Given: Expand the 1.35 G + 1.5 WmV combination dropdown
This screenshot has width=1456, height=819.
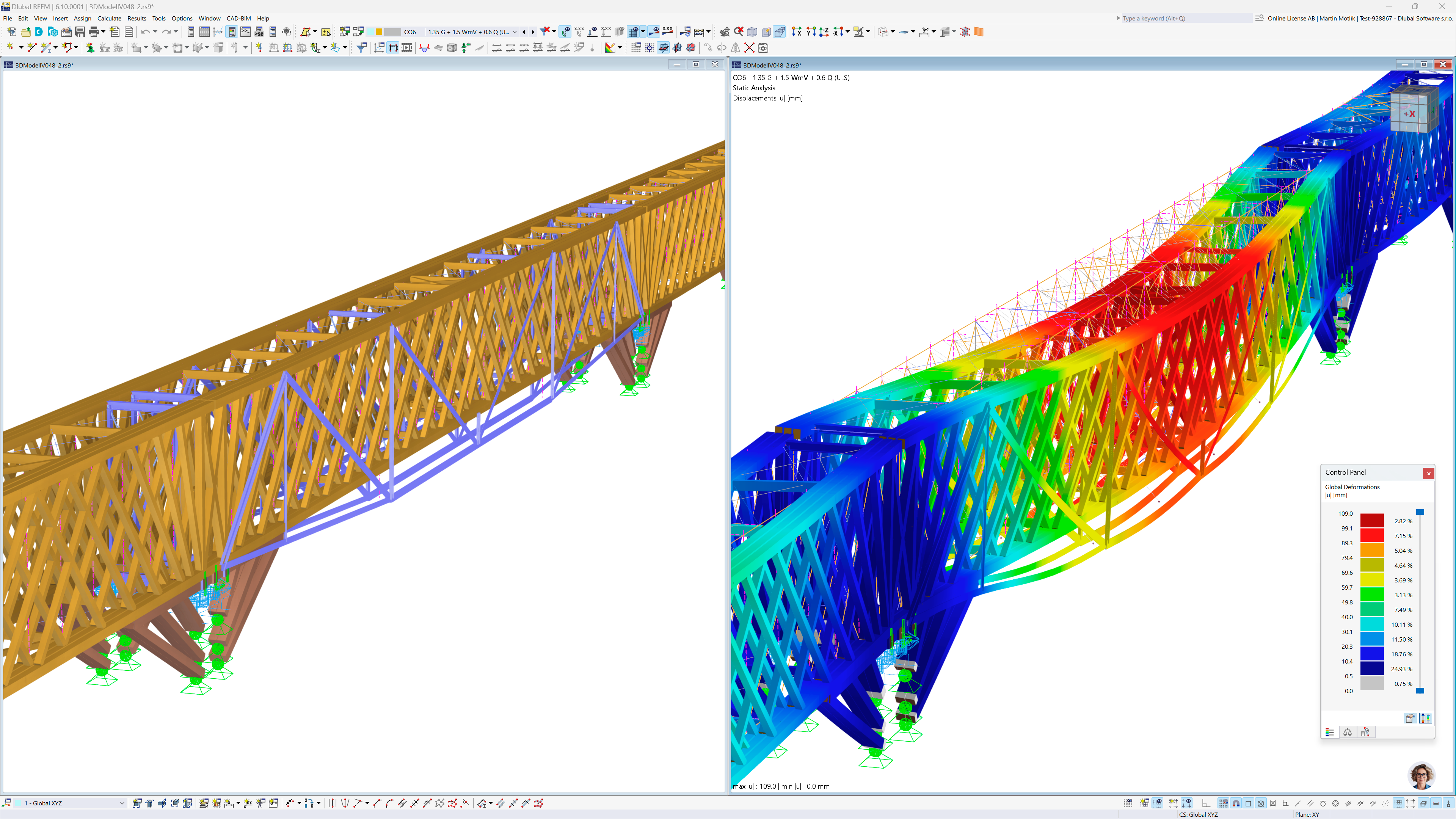Looking at the screenshot, I should coord(515,32).
